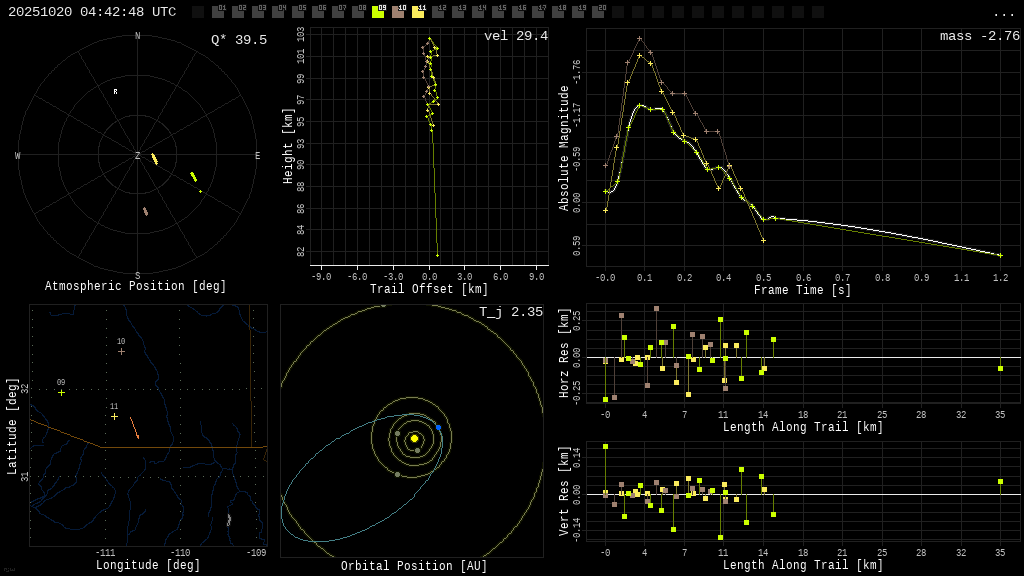Click the zenith Z marker in sky plot

(138, 156)
